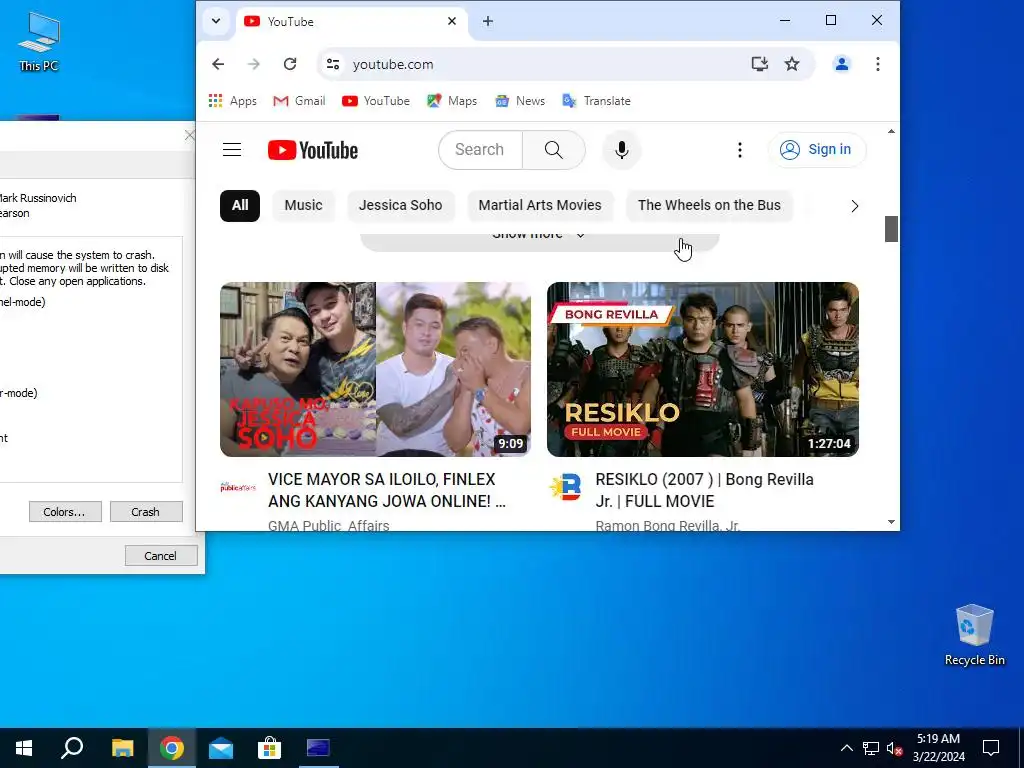Click the blue-screen app taskbar icon

point(318,748)
